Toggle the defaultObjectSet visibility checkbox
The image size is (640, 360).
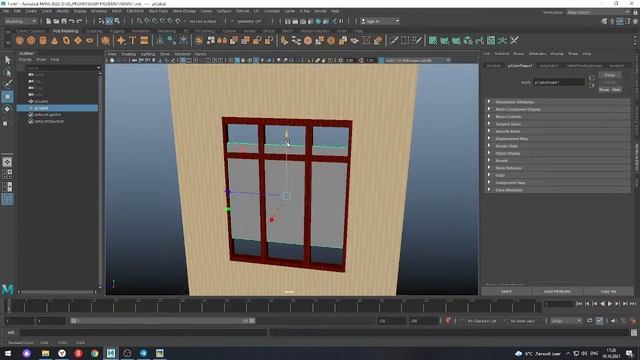[31, 122]
